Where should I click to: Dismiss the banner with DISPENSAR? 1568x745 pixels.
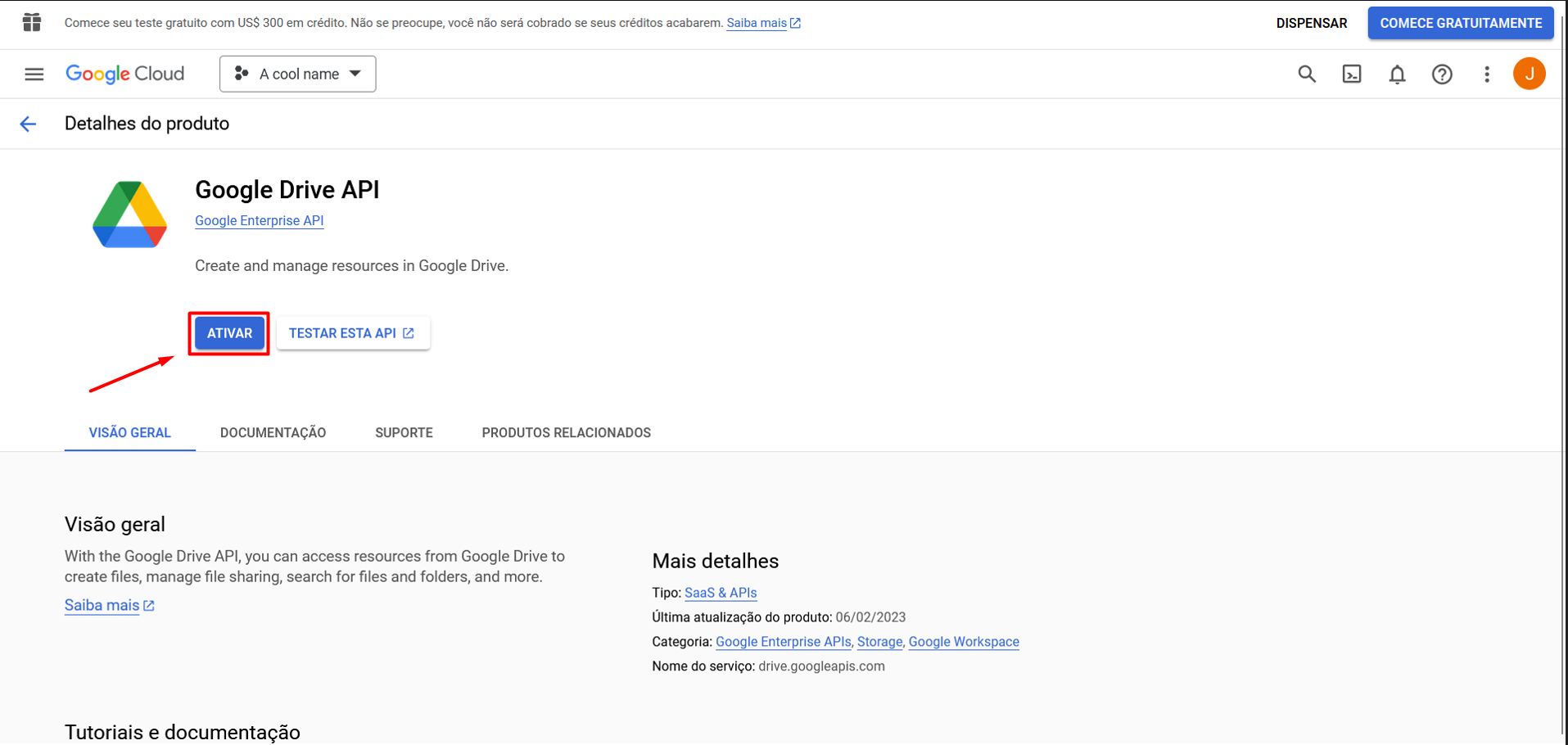click(1311, 23)
